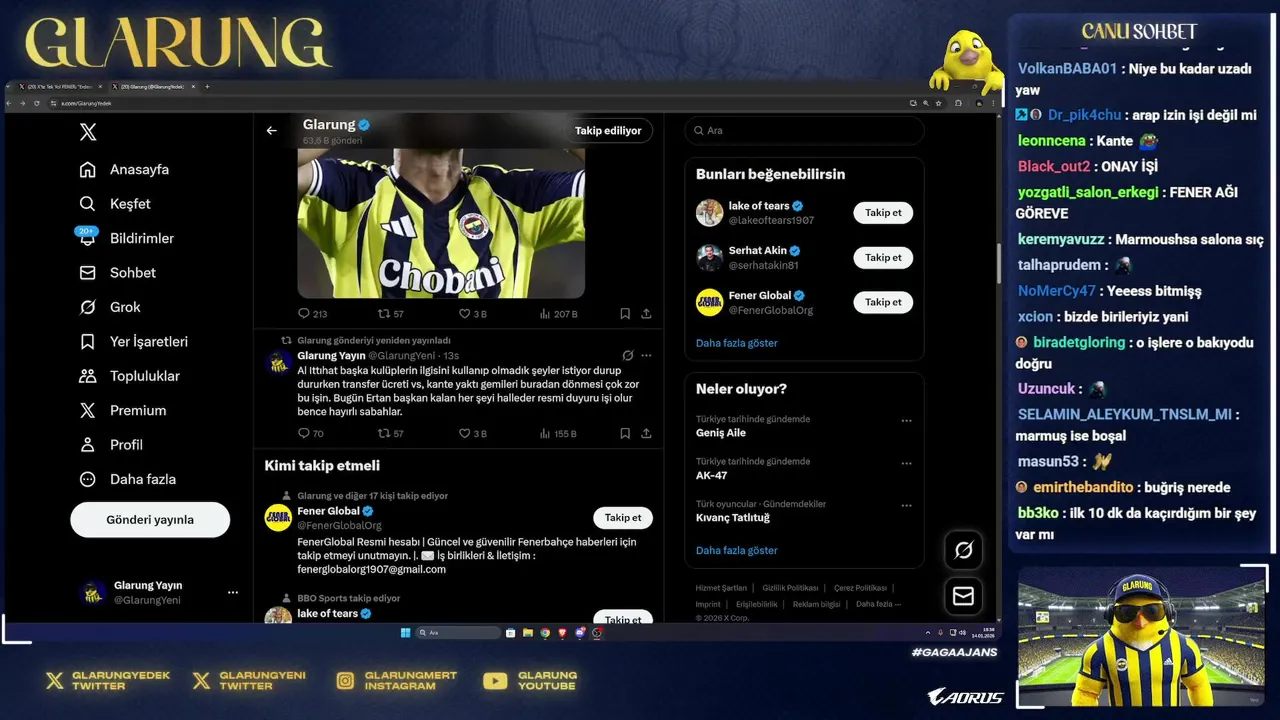Open more options on Al Ittihat post
The height and width of the screenshot is (720, 1280).
click(x=646, y=355)
